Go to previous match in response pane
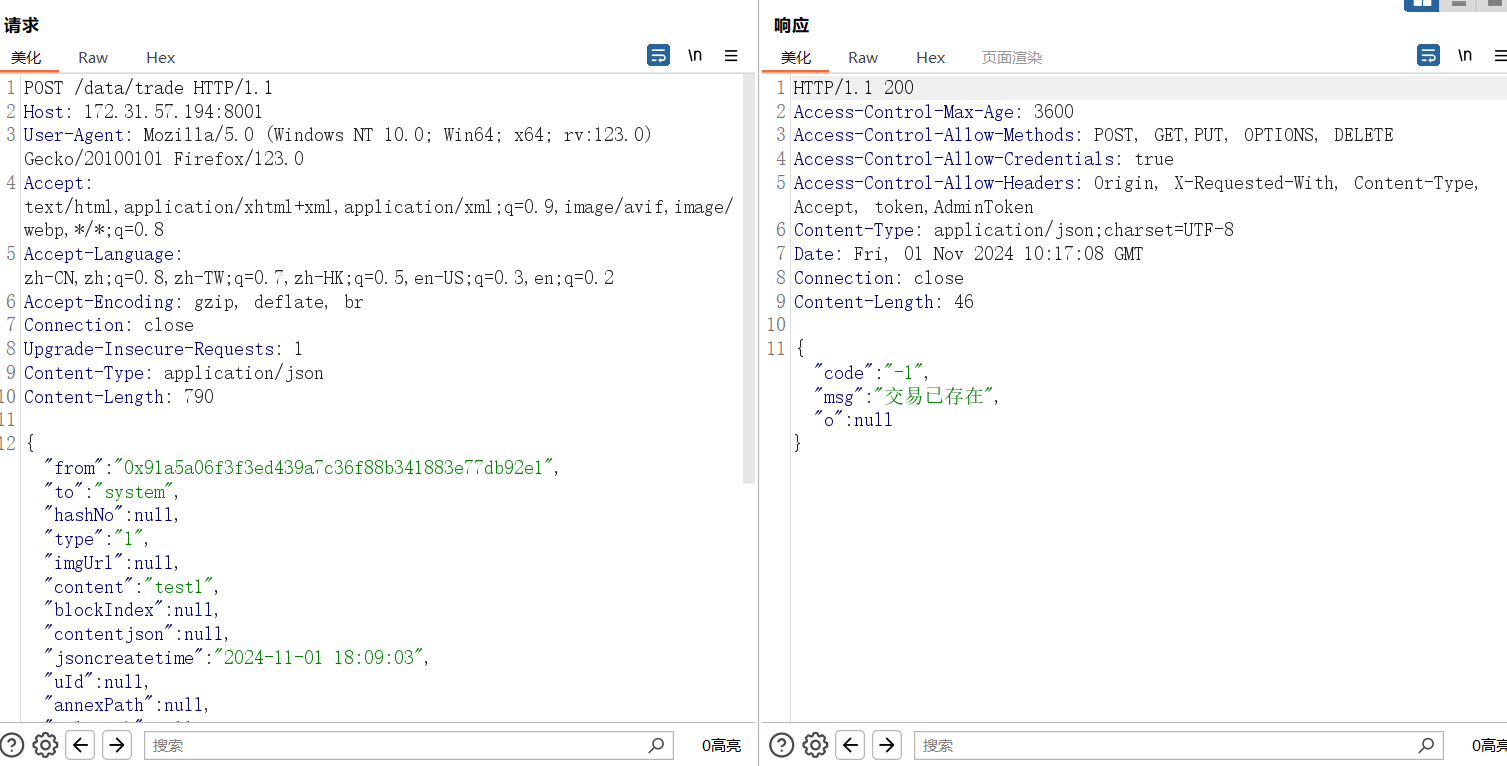The width and height of the screenshot is (1507, 766). click(x=851, y=745)
